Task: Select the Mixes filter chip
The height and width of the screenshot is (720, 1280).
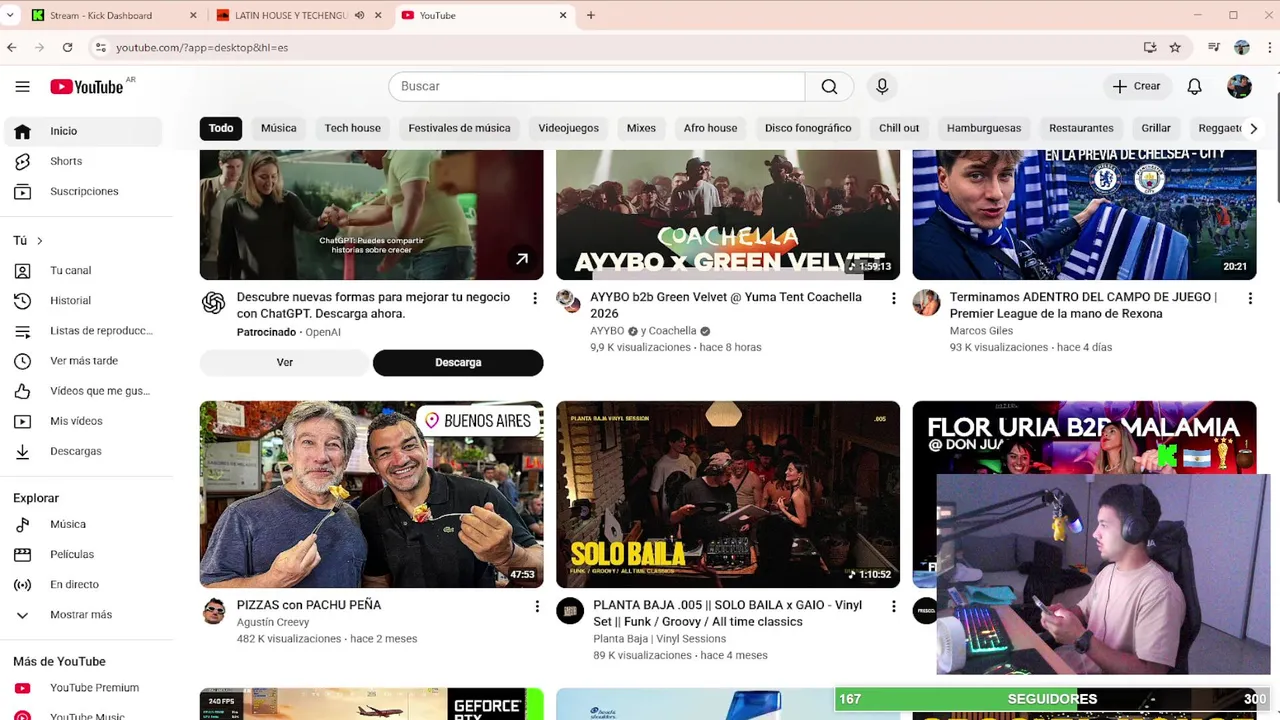Action: tap(641, 128)
